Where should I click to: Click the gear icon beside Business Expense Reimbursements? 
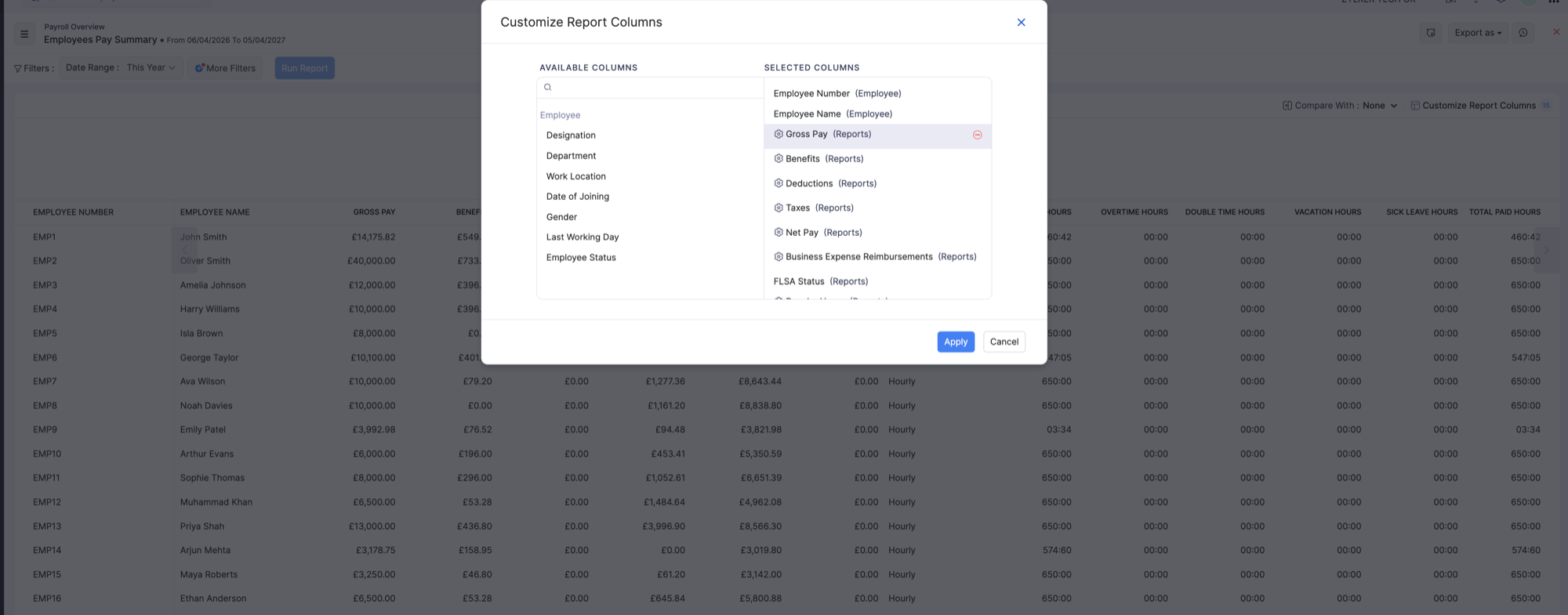pyautogui.click(x=779, y=256)
